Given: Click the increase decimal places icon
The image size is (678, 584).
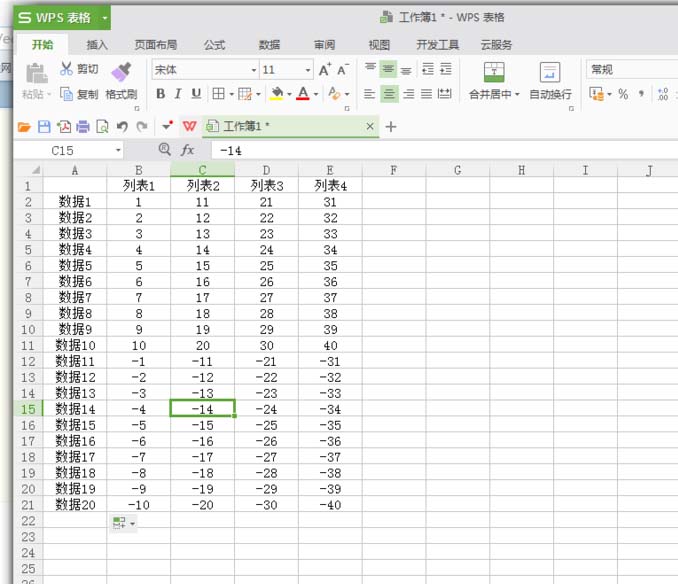Looking at the screenshot, I should pyautogui.click(x=663, y=94).
